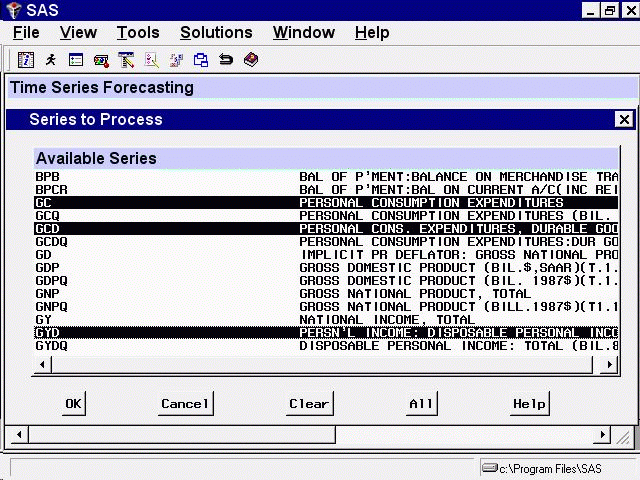This screenshot has width=640, height=480.
Task: Select the GCDQ series row
Action: pos(326,242)
